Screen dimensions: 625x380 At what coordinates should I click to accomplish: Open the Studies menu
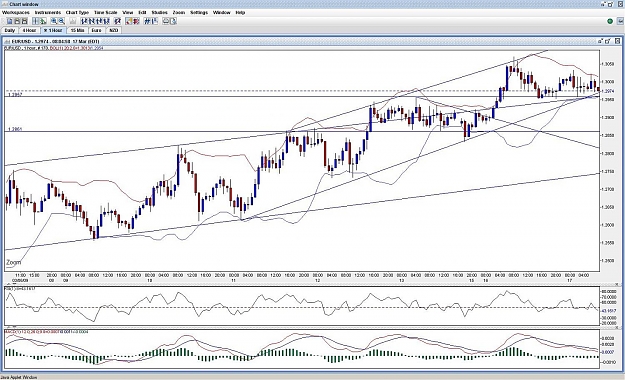(x=159, y=12)
